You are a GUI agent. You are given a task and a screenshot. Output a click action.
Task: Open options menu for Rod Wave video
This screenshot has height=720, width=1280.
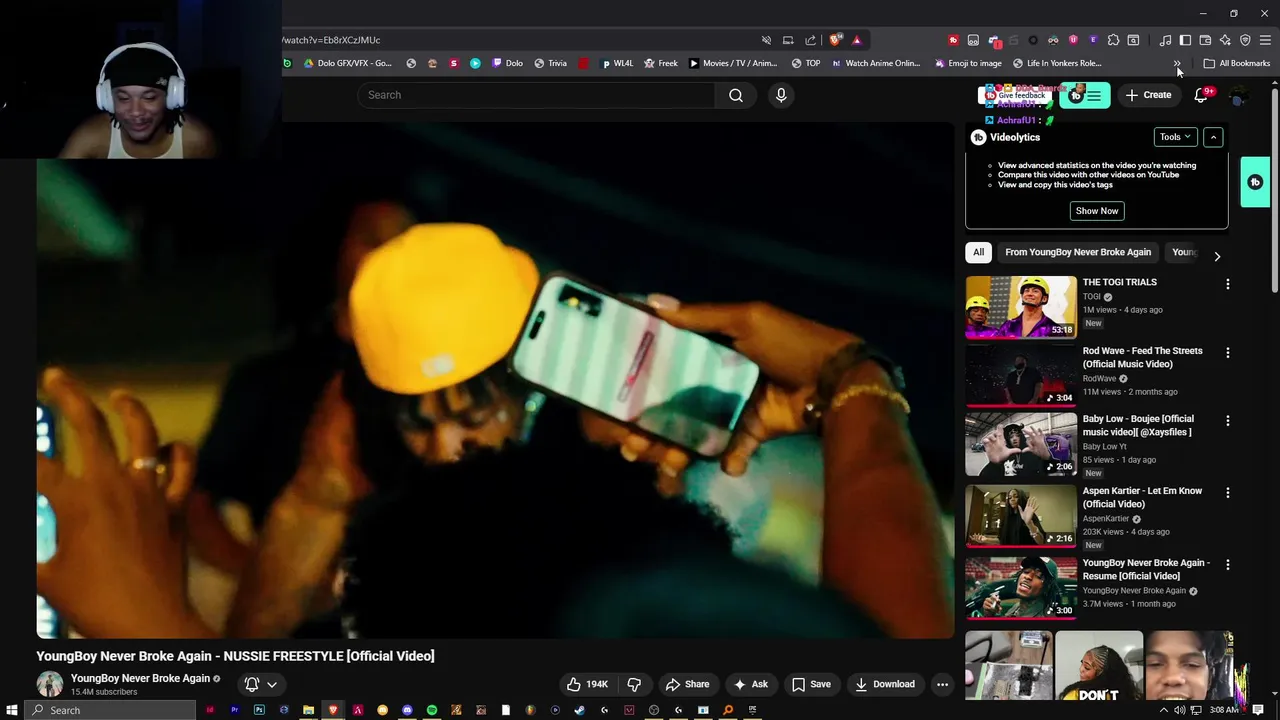[1228, 353]
